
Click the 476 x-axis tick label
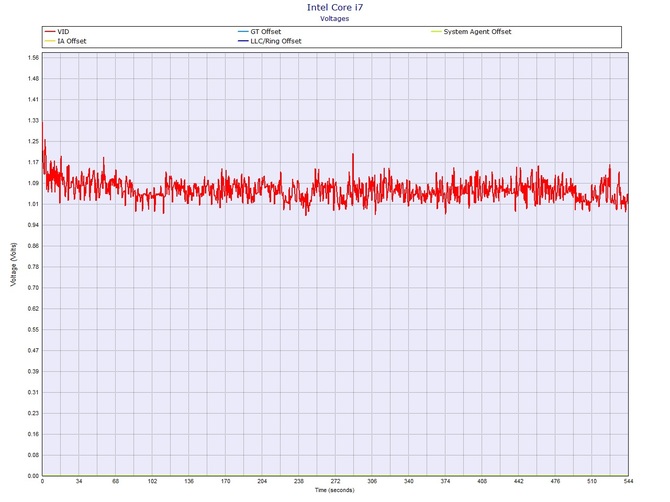coord(555,481)
